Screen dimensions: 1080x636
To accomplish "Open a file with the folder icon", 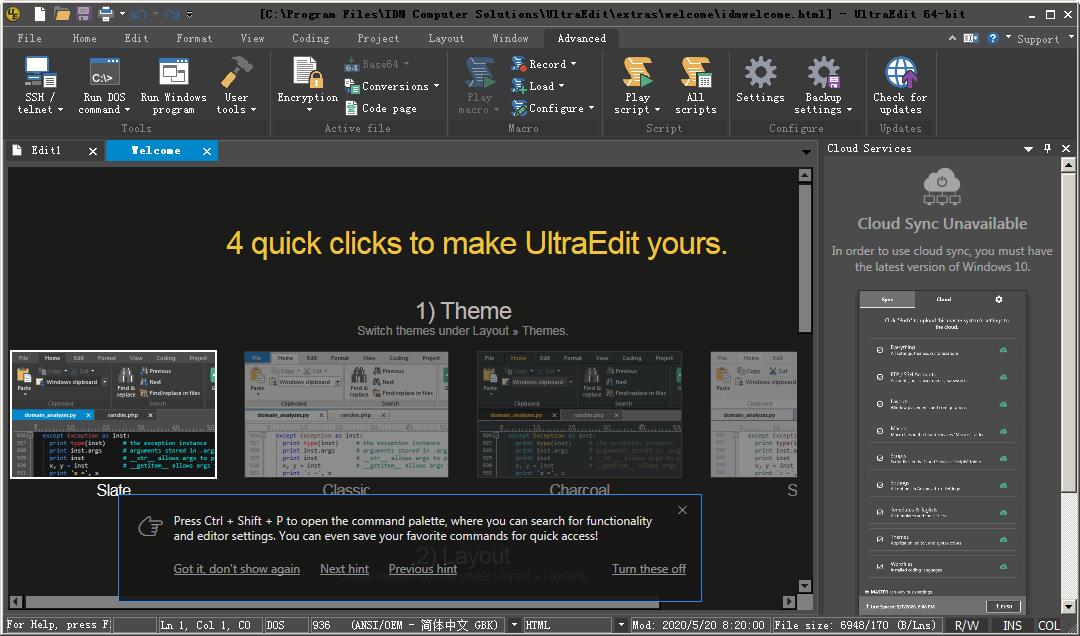I will point(62,13).
